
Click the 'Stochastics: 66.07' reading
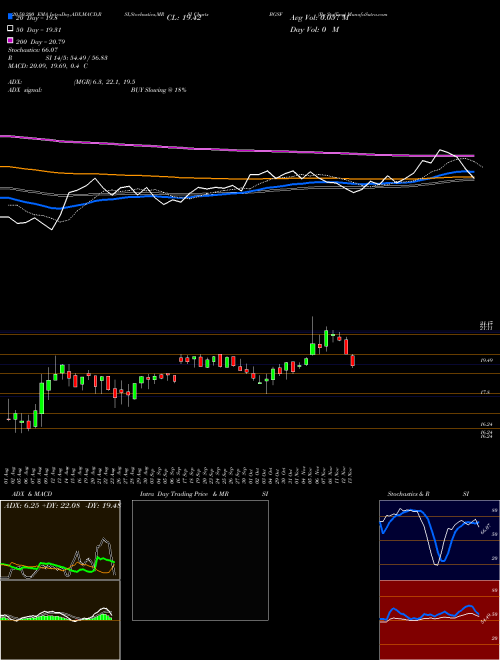pos(33,50)
